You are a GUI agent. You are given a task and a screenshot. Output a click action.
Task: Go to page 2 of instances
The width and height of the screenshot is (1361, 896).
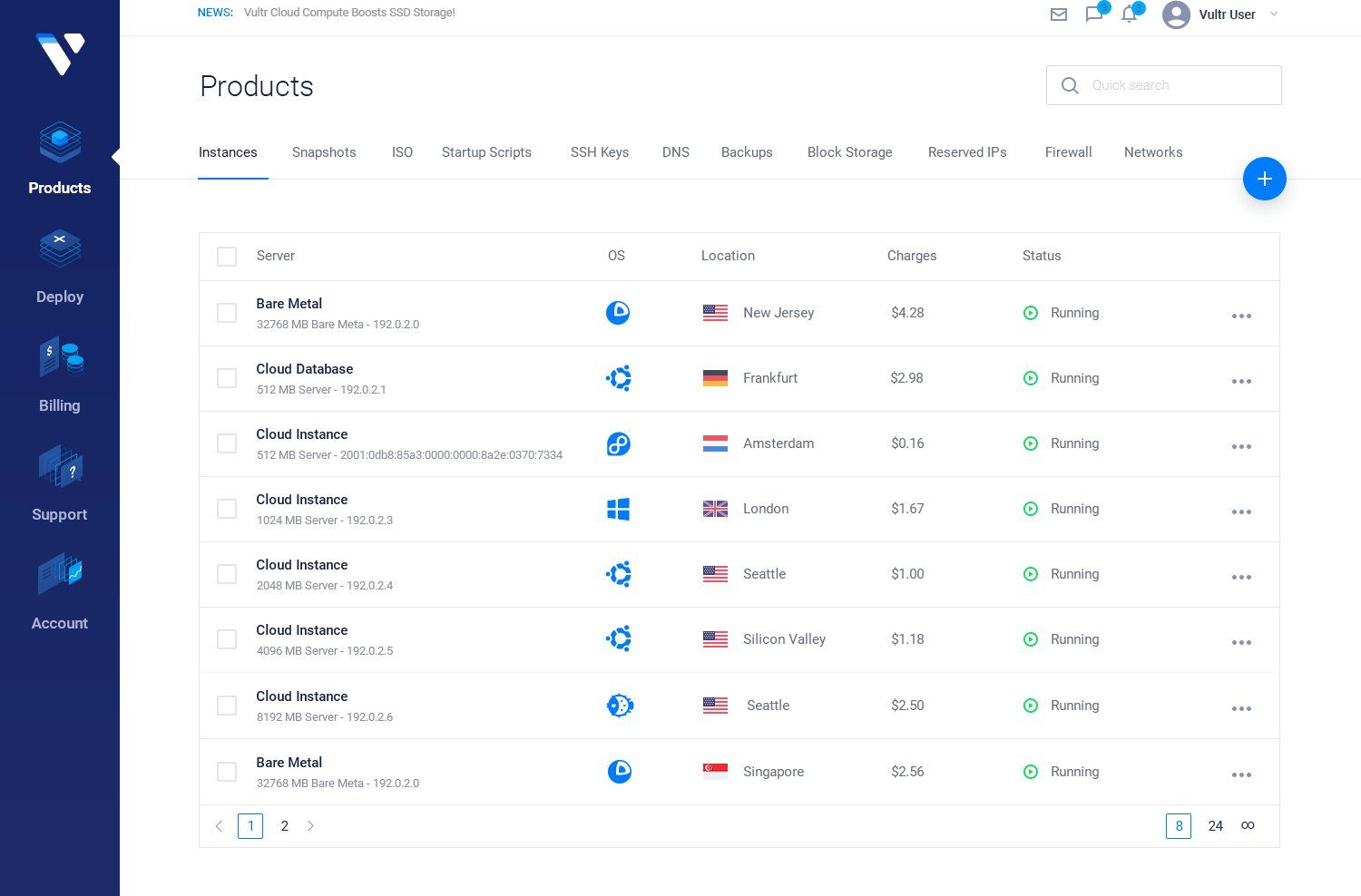tap(285, 826)
